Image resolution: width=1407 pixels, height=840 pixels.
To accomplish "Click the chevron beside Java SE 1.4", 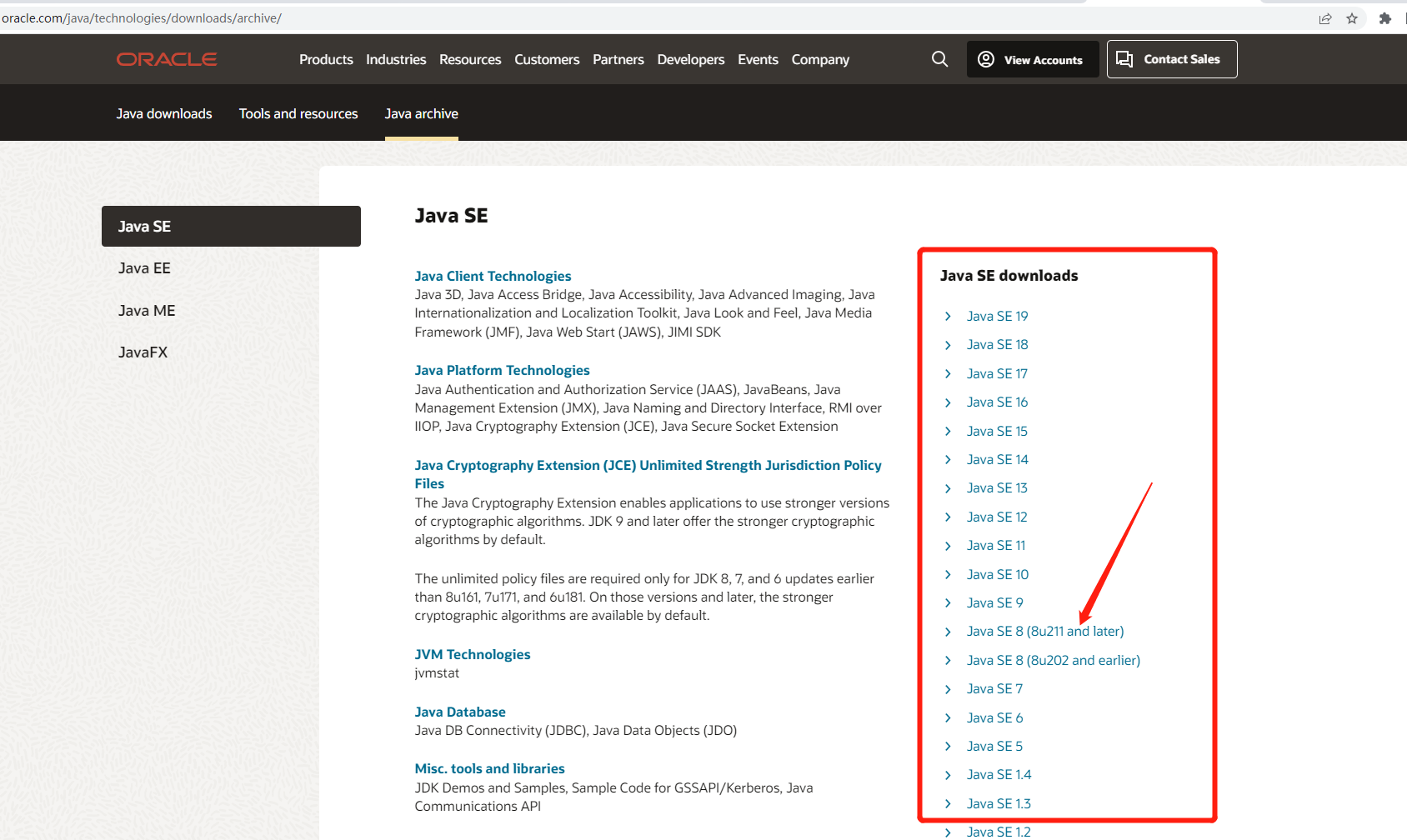I will (x=948, y=775).
